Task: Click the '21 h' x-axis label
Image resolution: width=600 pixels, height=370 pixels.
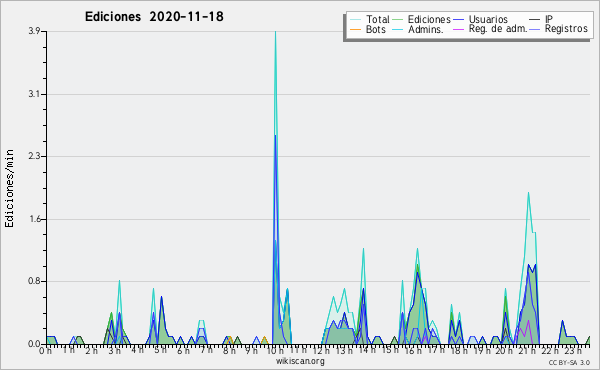Action: coord(527,351)
